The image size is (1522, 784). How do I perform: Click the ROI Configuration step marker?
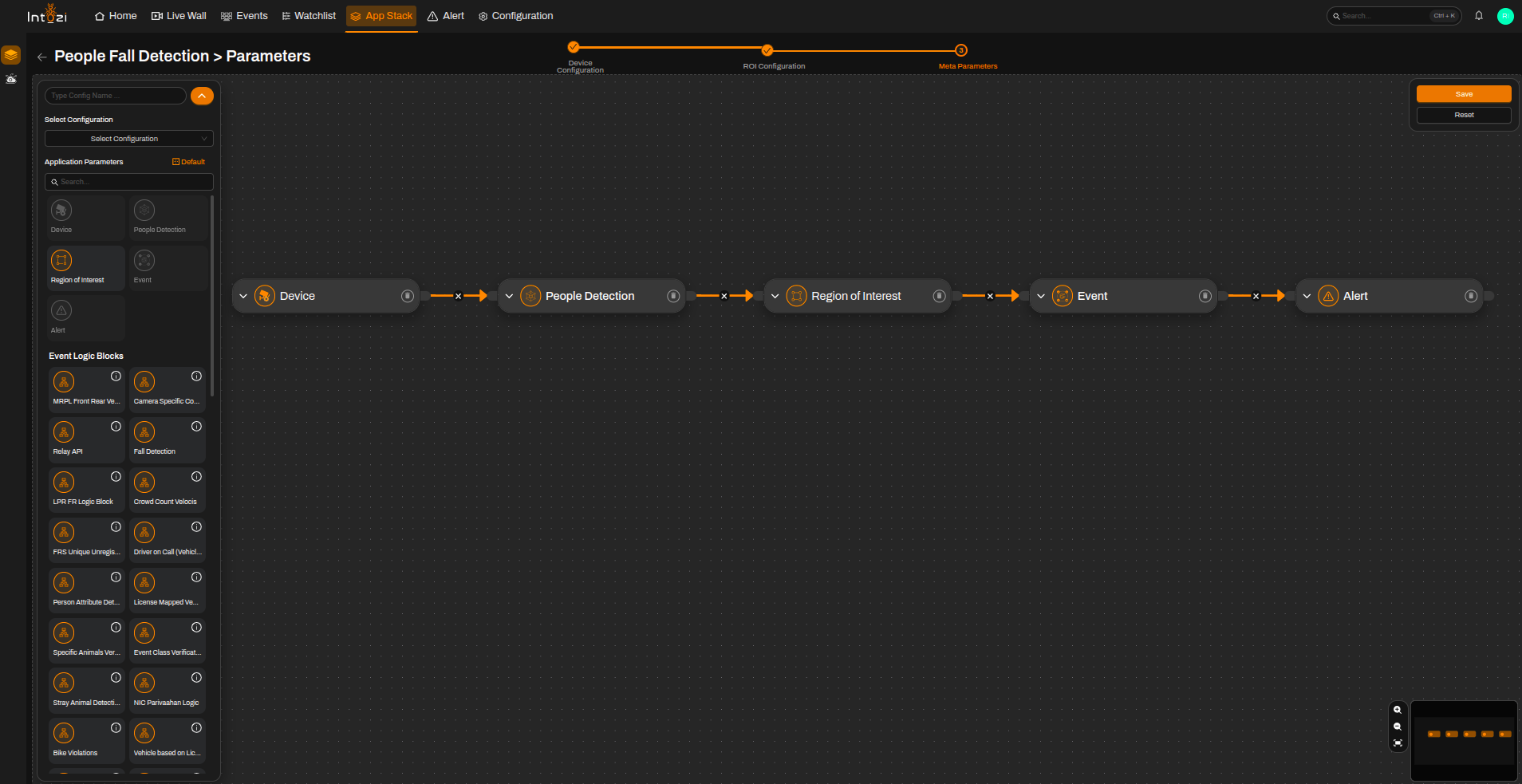(767, 50)
